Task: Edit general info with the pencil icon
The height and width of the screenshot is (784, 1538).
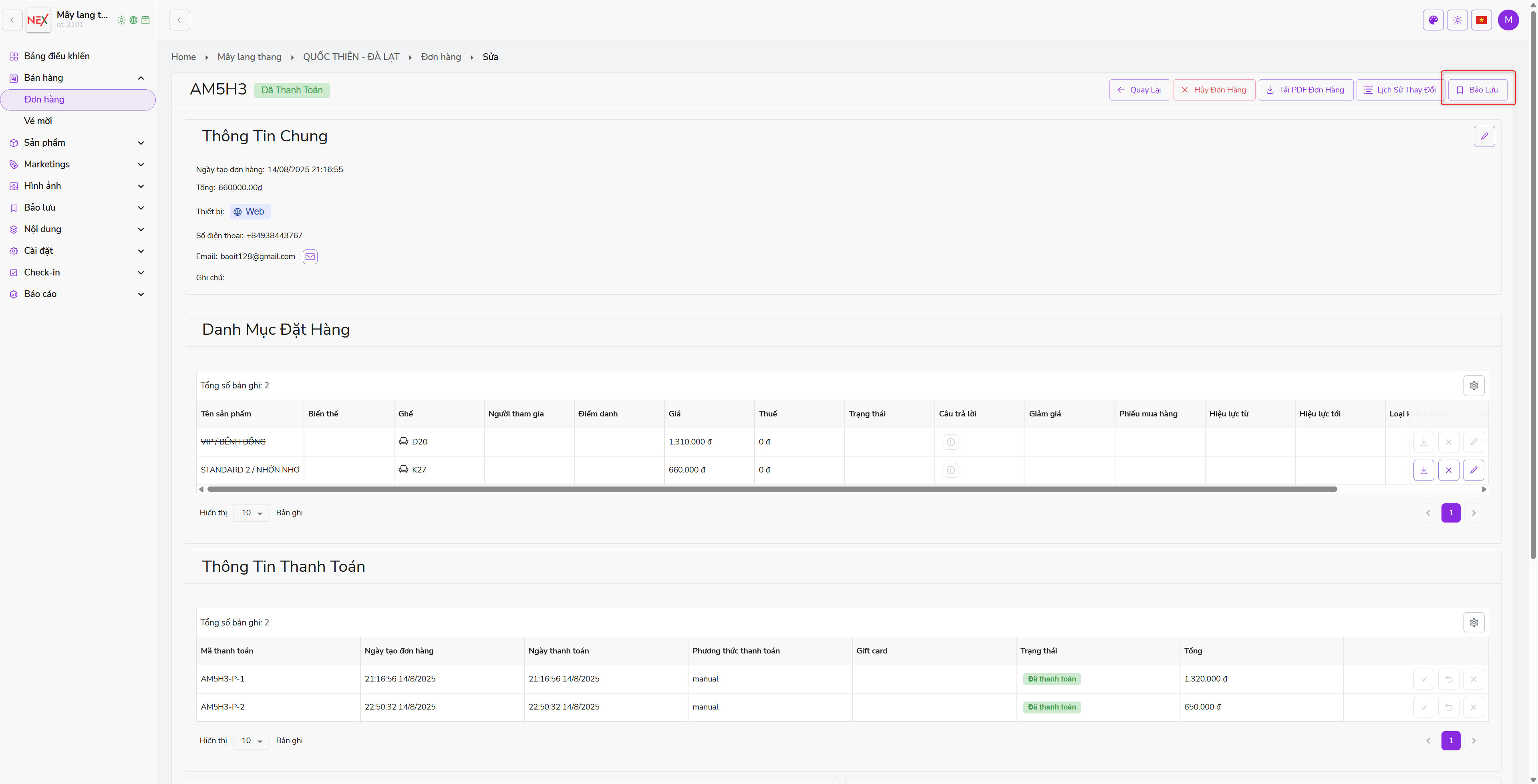Action: (1484, 136)
